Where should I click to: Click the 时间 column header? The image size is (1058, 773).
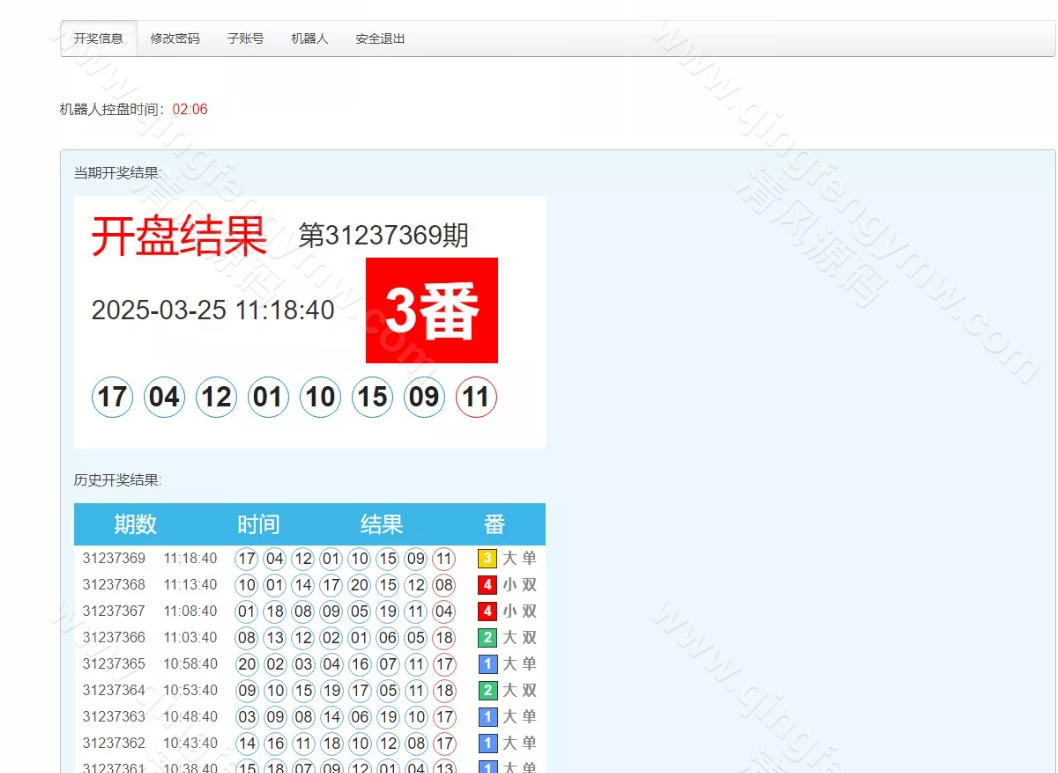[258, 525]
